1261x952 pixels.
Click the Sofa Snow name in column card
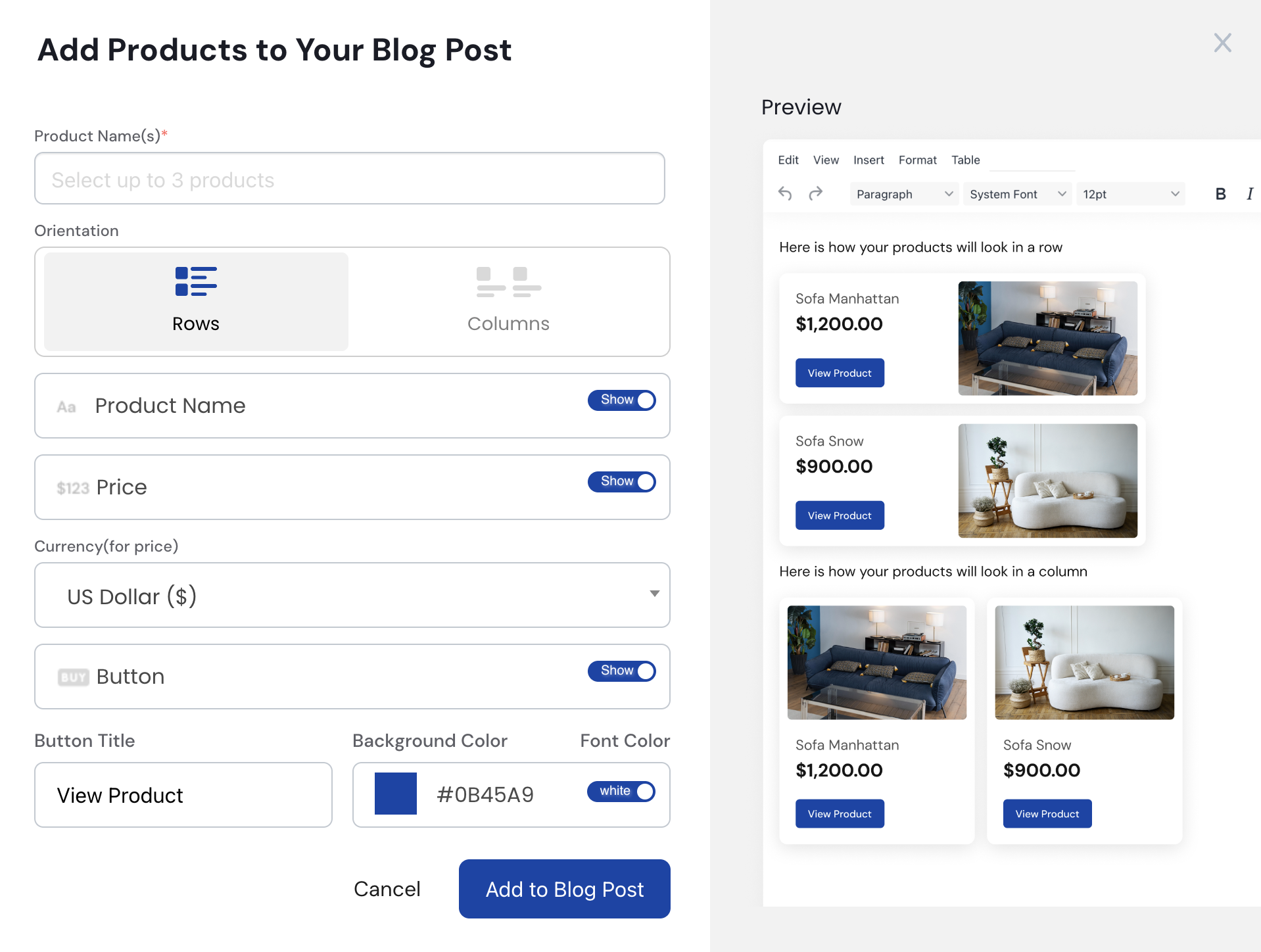click(x=1037, y=745)
